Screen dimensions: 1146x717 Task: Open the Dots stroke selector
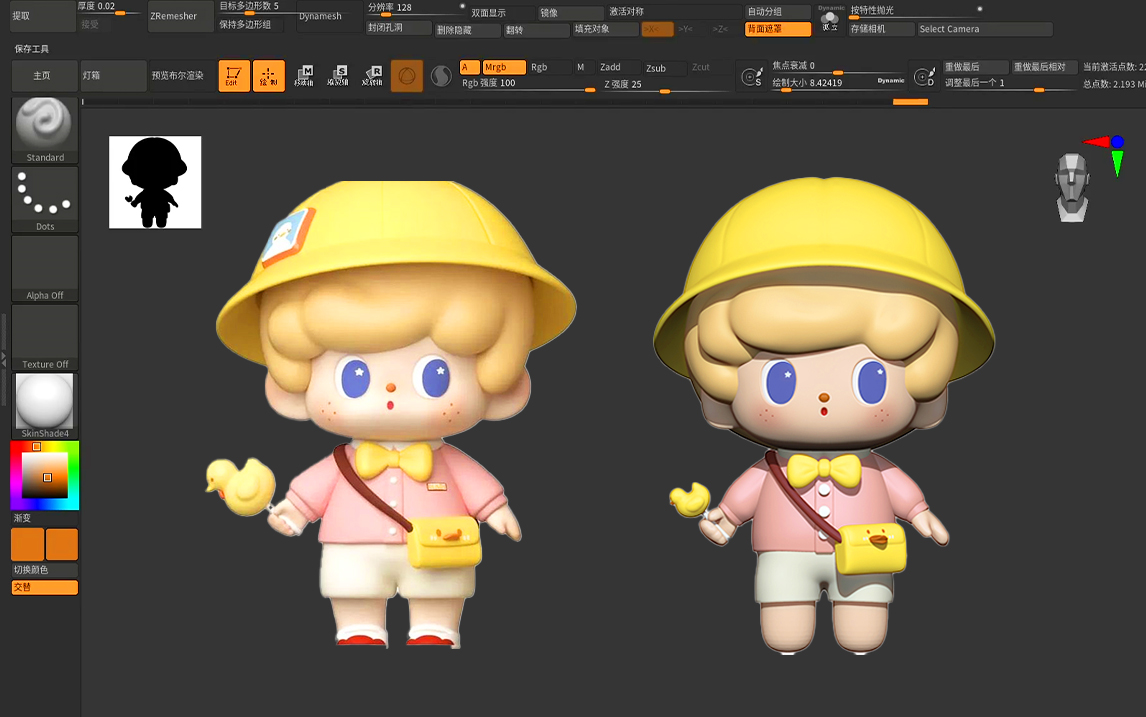click(x=44, y=195)
